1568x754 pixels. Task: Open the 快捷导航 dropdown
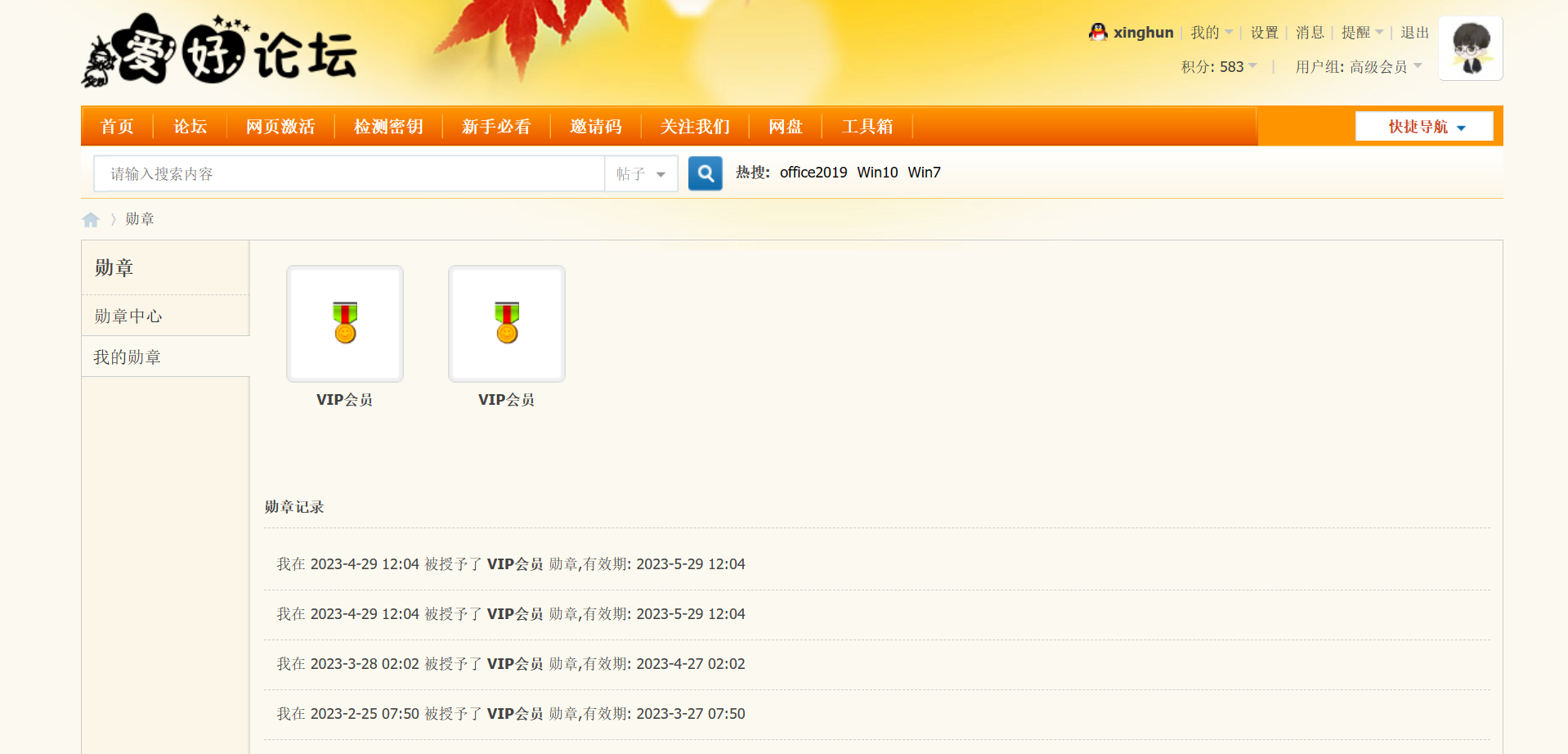coord(1423,126)
